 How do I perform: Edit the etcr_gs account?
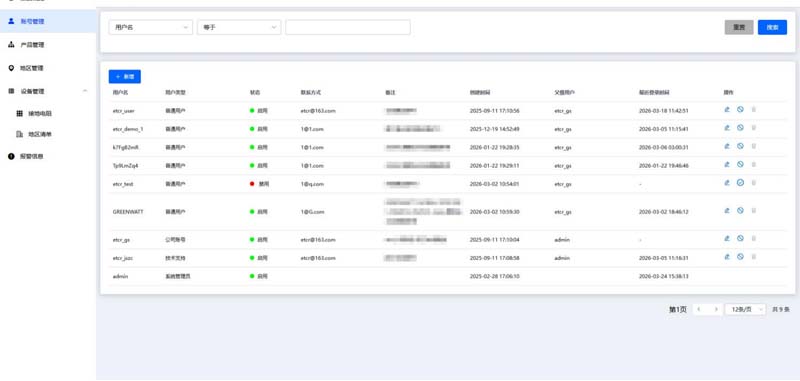click(727, 238)
